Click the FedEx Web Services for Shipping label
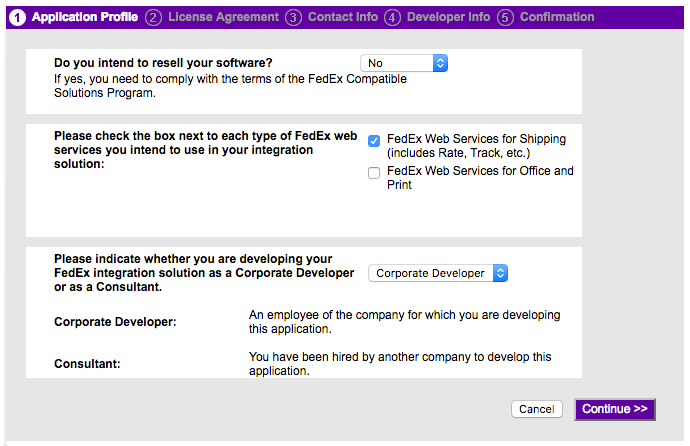Image resolution: width=690 pixels, height=446 pixels. [477, 146]
